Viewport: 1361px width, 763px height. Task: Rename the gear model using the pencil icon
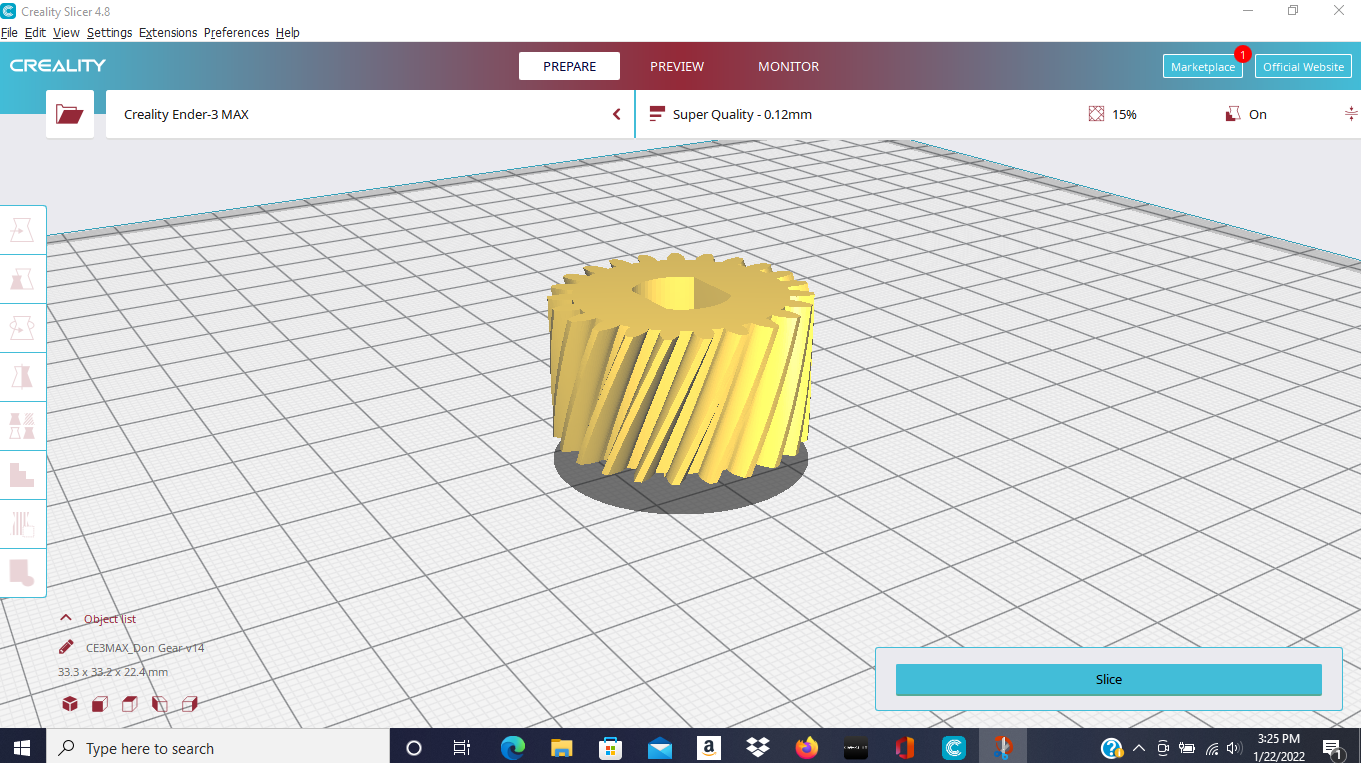65,646
